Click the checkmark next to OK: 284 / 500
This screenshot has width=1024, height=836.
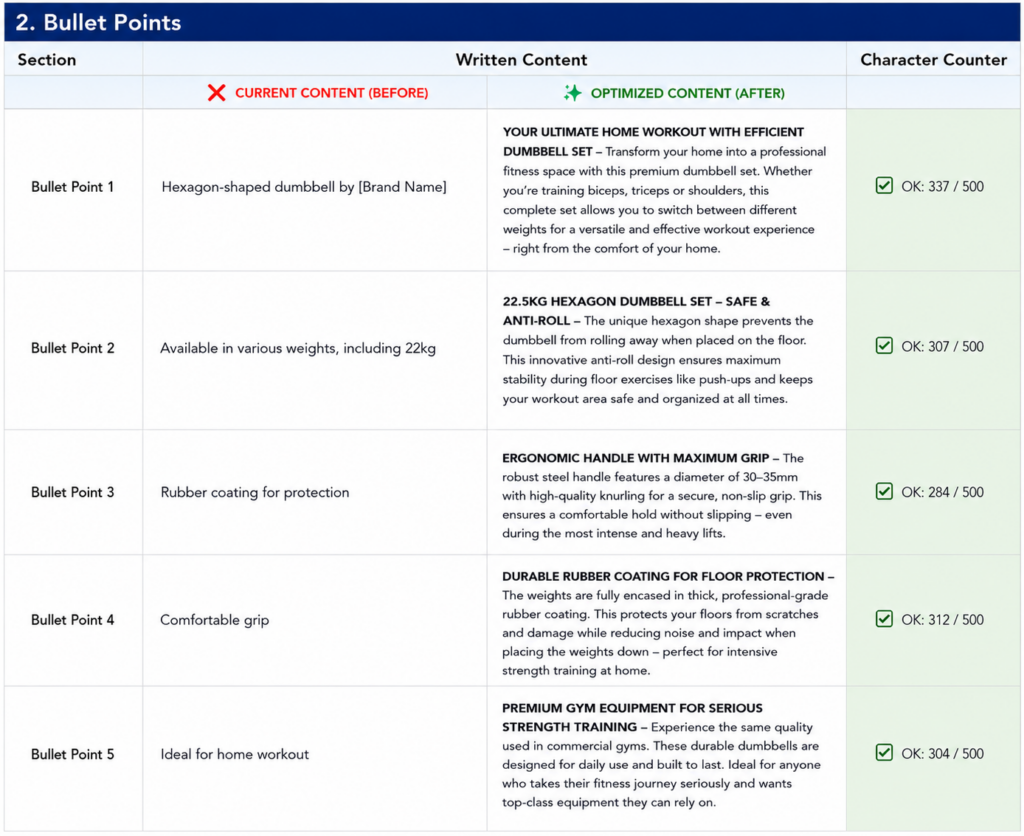pyautogui.click(x=884, y=491)
